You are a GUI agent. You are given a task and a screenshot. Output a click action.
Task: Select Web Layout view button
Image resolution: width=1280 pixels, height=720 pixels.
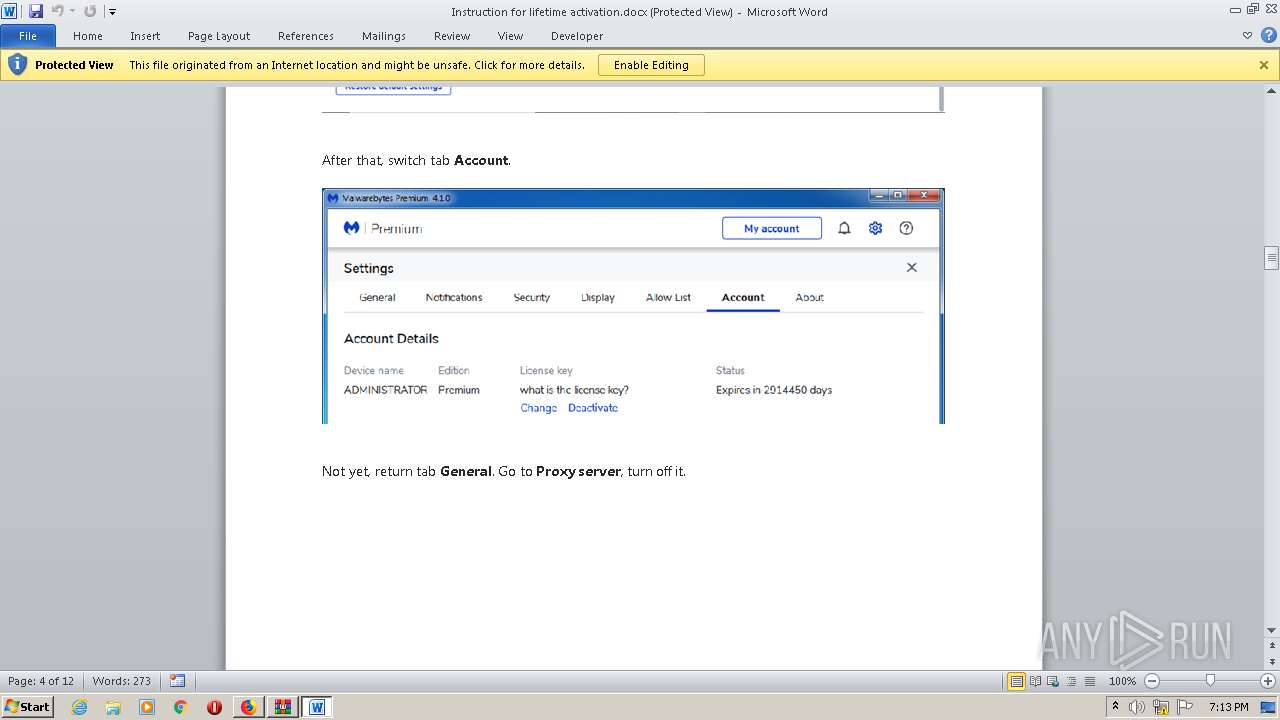click(x=1052, y=681)
